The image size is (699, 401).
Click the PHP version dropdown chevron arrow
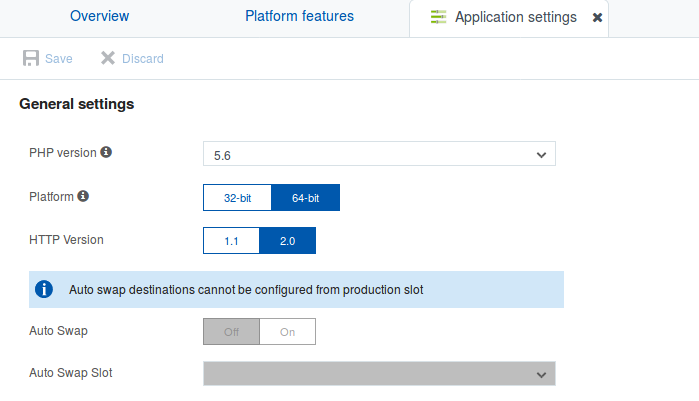[541, 155]
